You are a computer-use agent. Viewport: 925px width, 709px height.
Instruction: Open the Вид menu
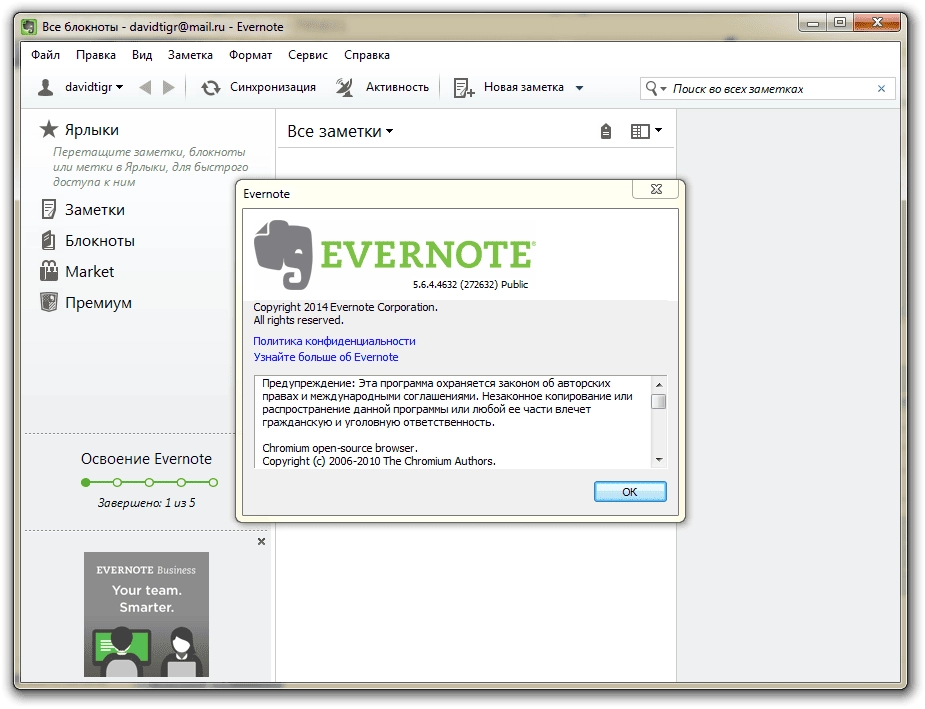click(x=142, y=55)
